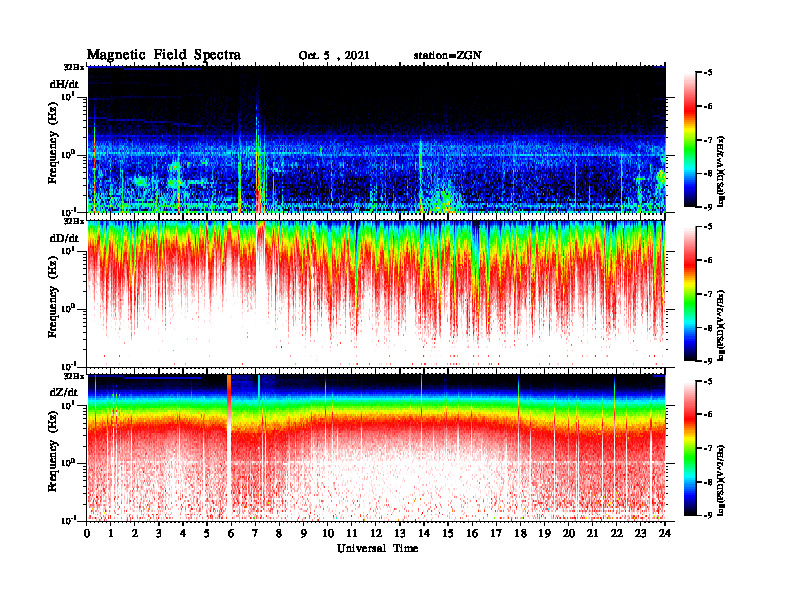792x612 pixels.
Task: Click the log(PSD) label beside dZ/dt color bar
Action: click(721, 480)
